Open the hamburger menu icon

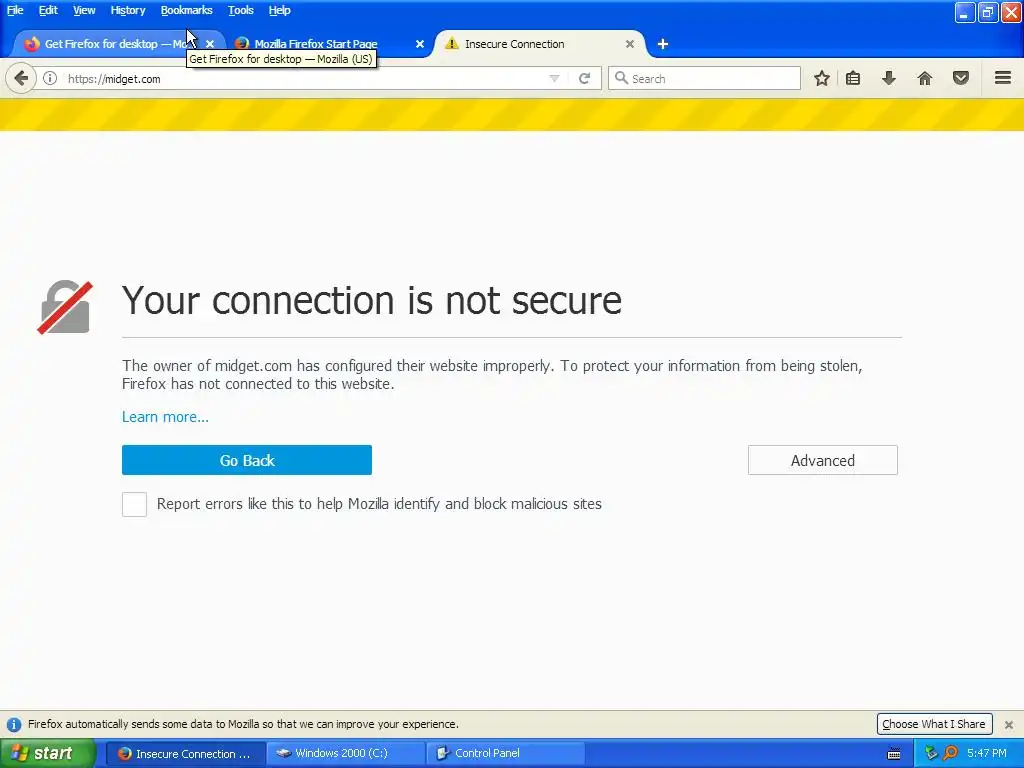tap(1003, 78)
